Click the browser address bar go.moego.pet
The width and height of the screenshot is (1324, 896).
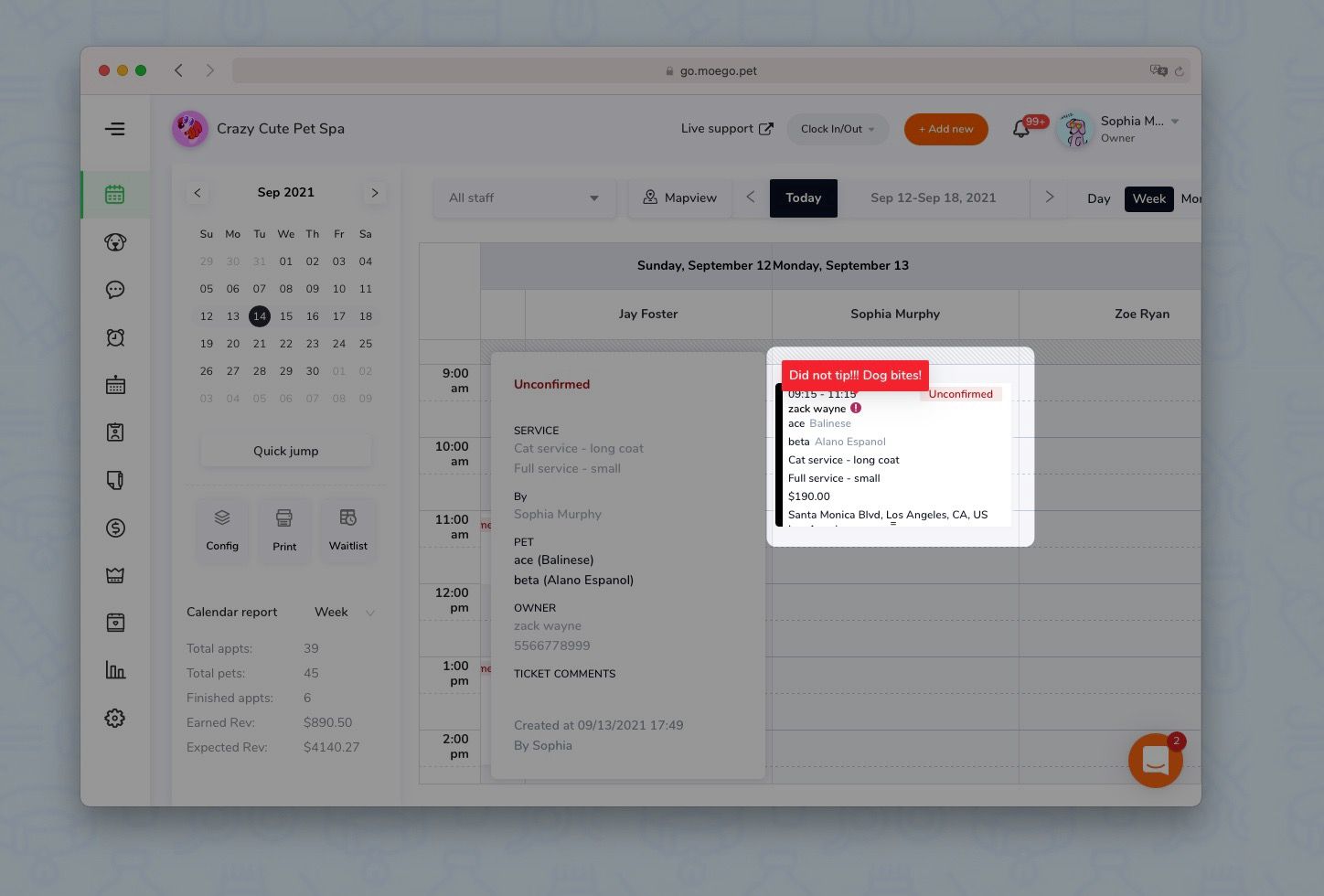coord(710,70)
